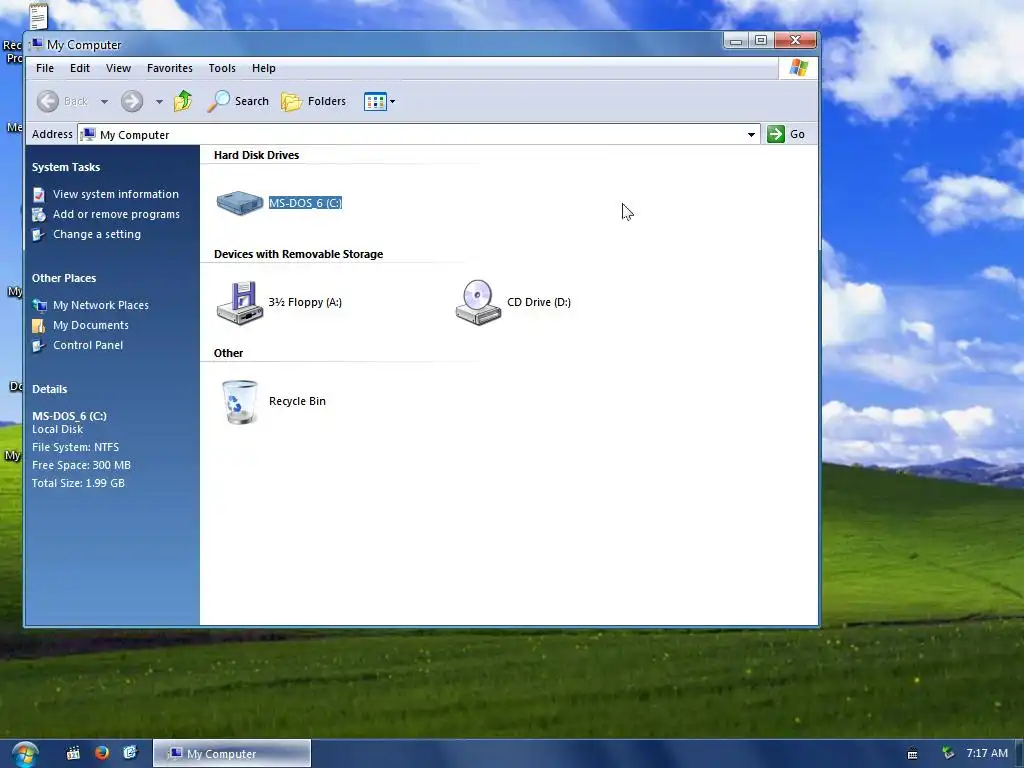Open the File menu
This screenshot has width=1024, height=768.
(45, 68)
